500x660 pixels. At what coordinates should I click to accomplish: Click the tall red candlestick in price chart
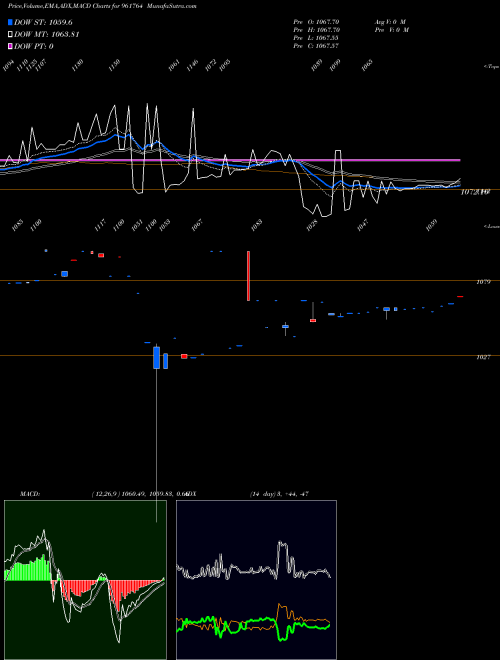point(248,276)
